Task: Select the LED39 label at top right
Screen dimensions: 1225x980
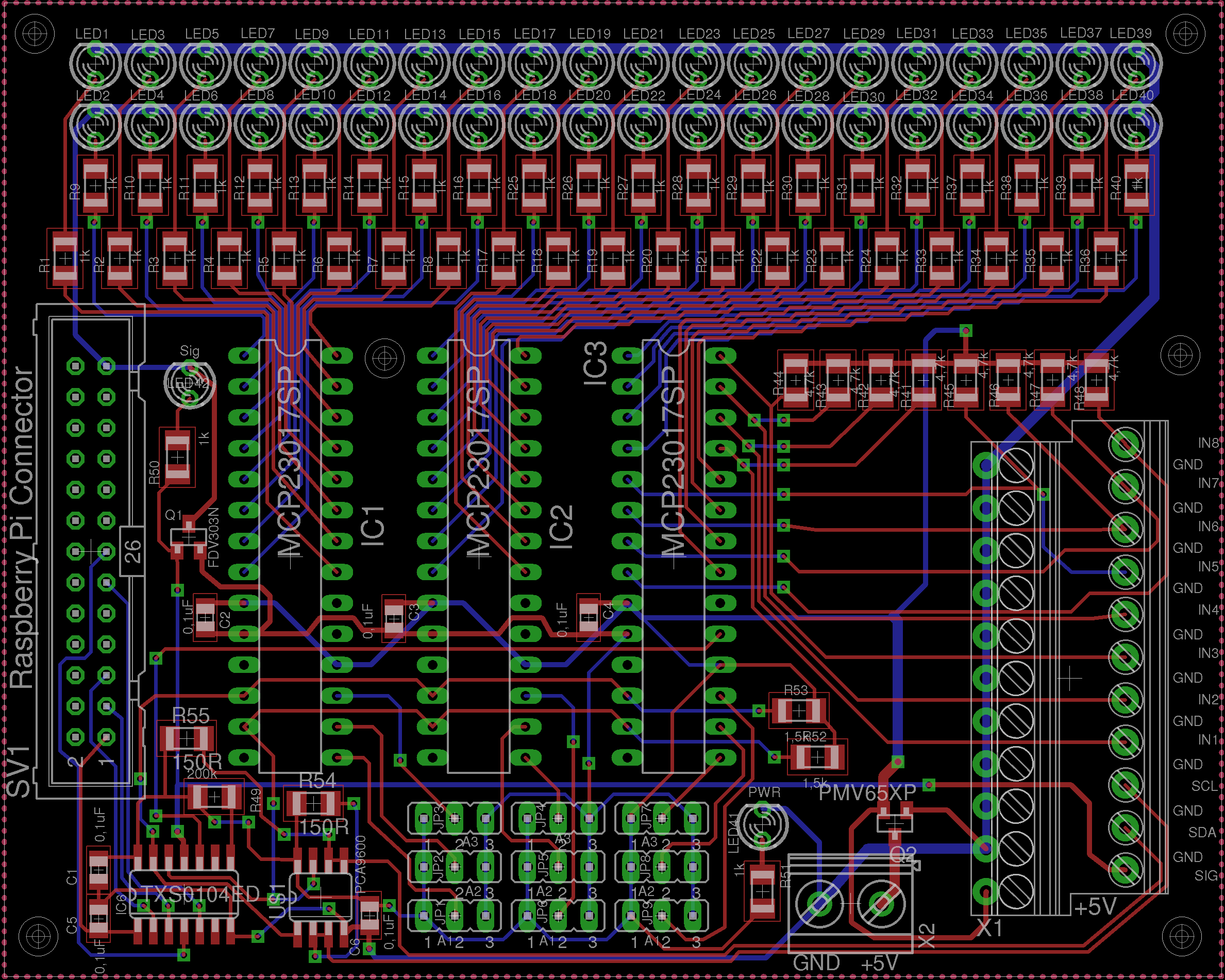Action: tap(1131, 33)
